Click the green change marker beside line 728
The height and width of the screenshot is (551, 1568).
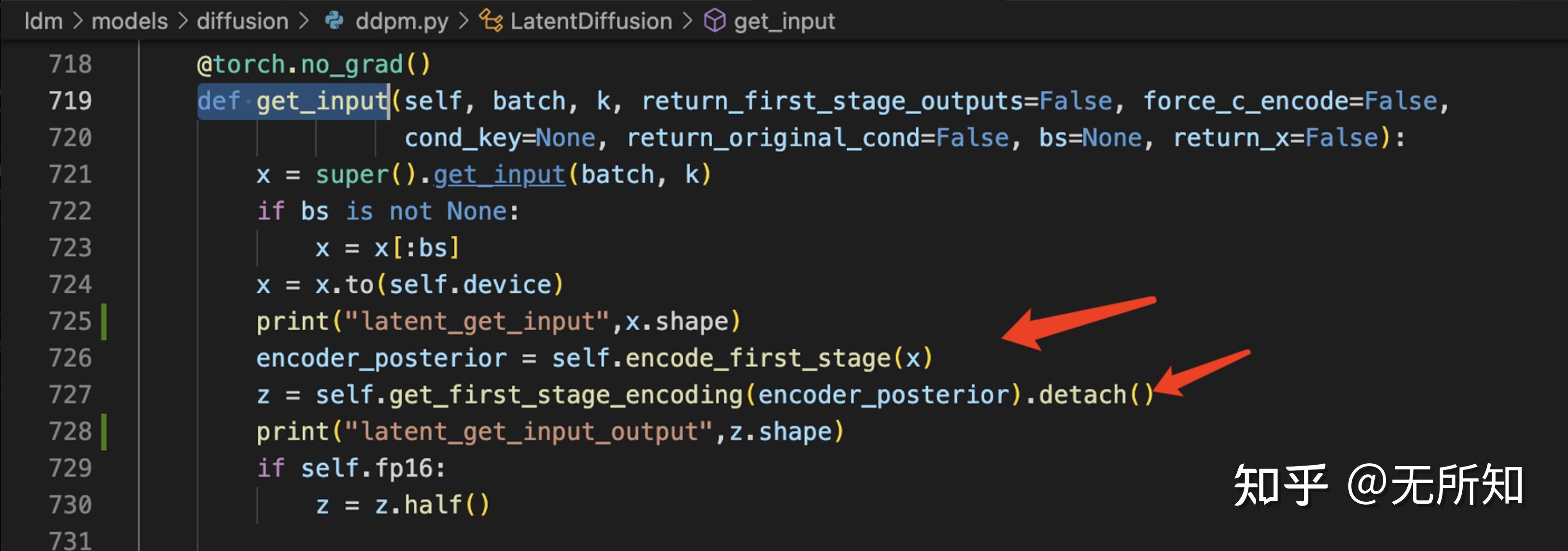click(104, 431)
